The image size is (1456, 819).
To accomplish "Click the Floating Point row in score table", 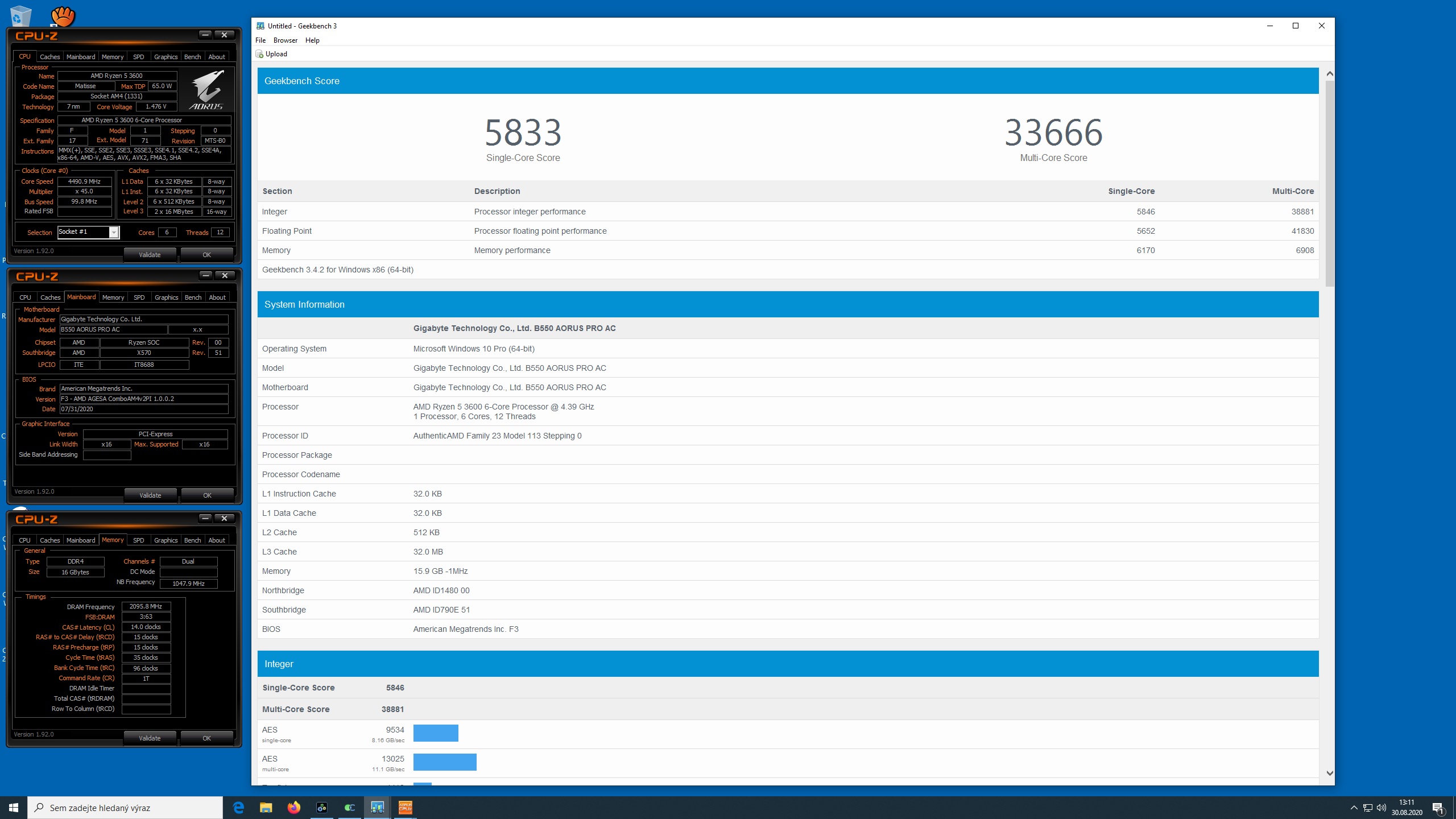I will [x=788, y=231].
